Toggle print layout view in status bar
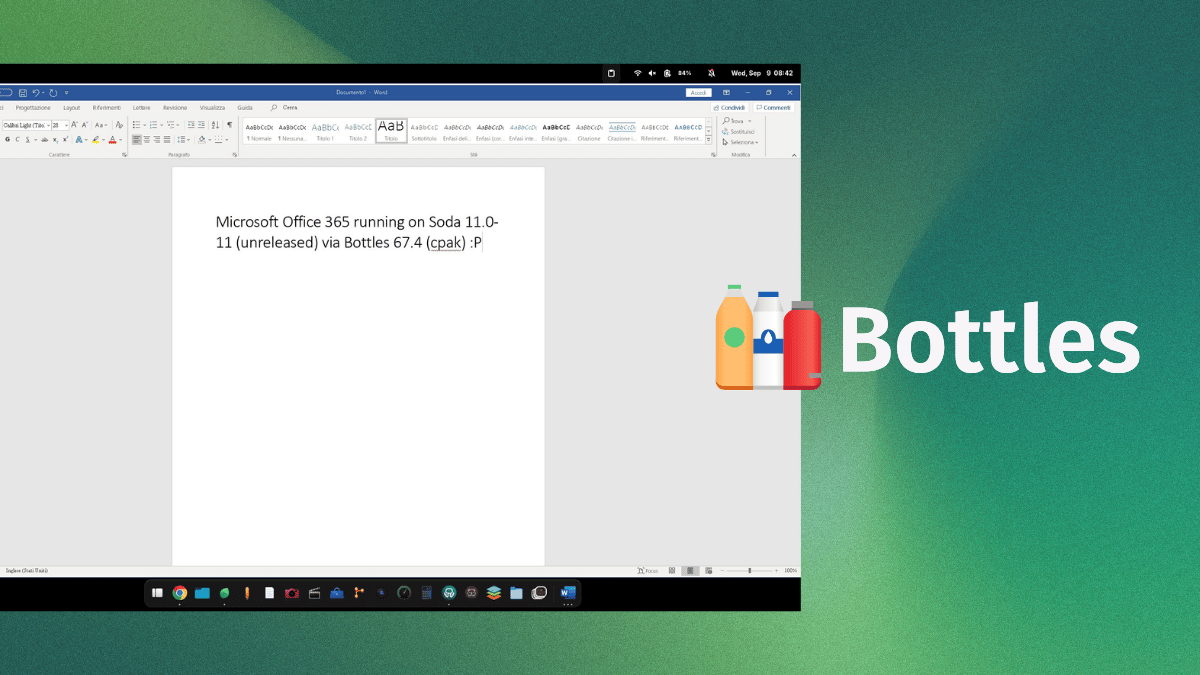1200x675 pixels. pyautogui.click(x=690, y=571)
